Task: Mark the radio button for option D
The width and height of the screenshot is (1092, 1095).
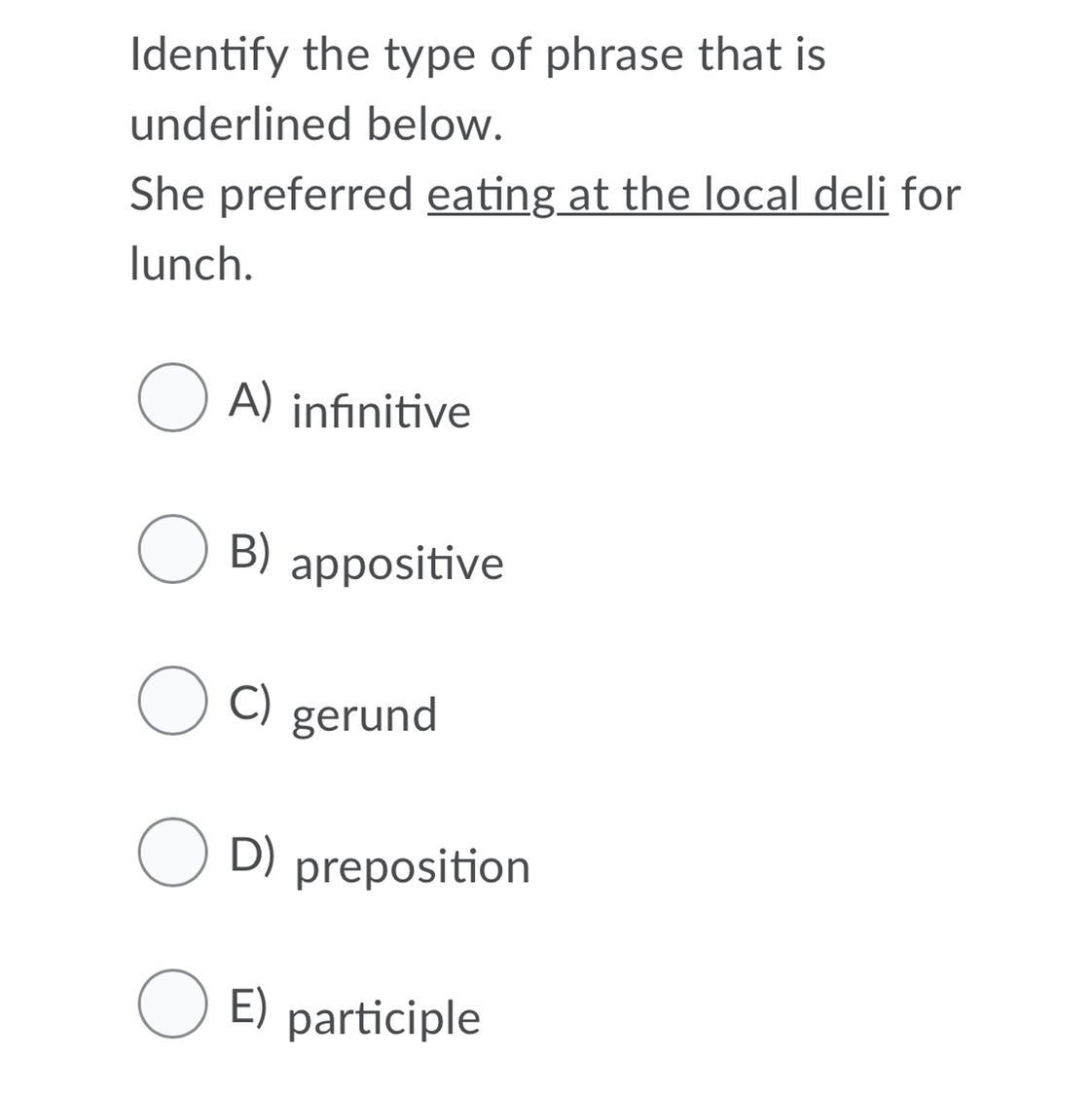Action: pyautogui.click(x=172, y=852)
